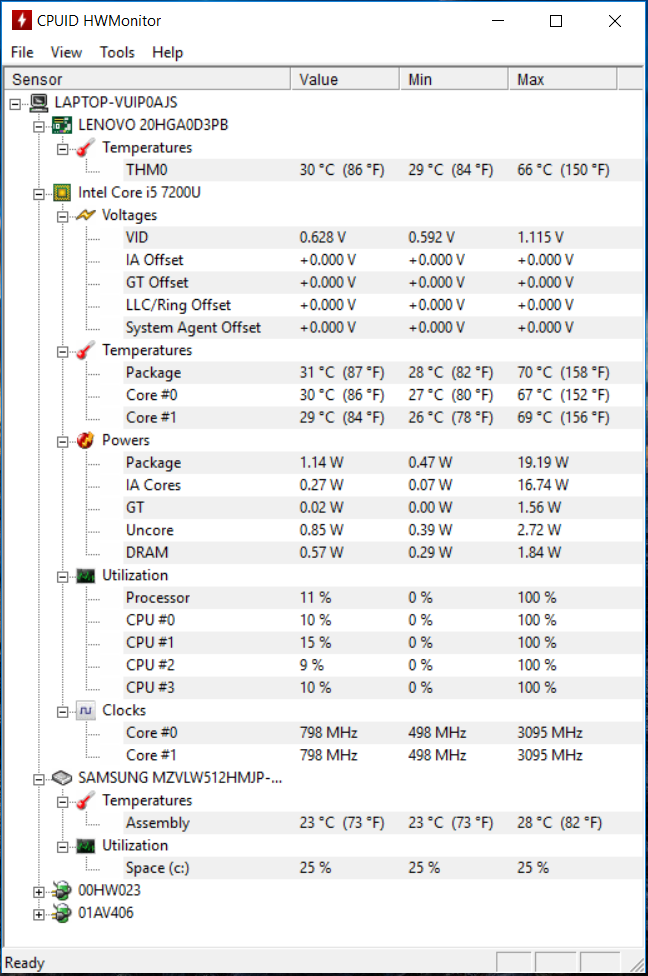The width and height of the screenshot is (648, 976).
Task: Collapse the SAMSUNG drive node
Action: 39,779
